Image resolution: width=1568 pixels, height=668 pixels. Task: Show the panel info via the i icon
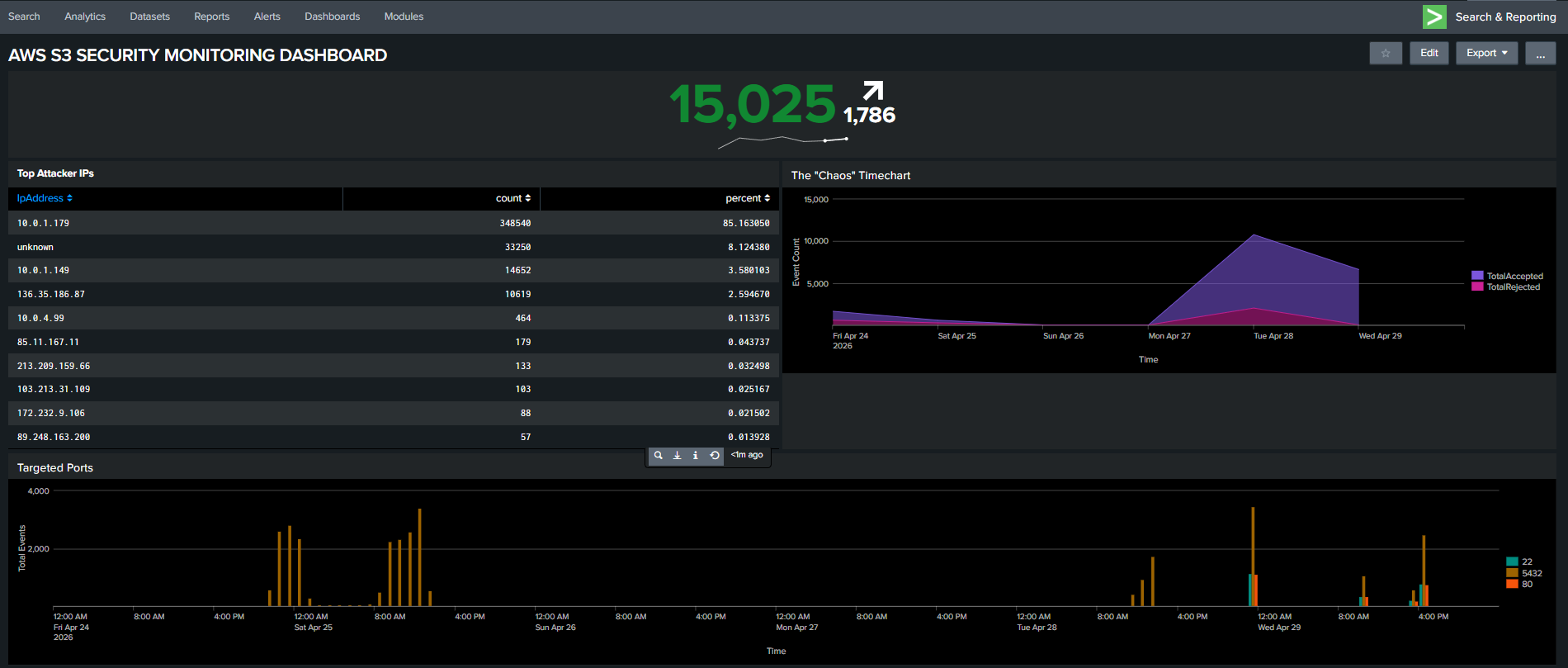(x=696, y=455)
